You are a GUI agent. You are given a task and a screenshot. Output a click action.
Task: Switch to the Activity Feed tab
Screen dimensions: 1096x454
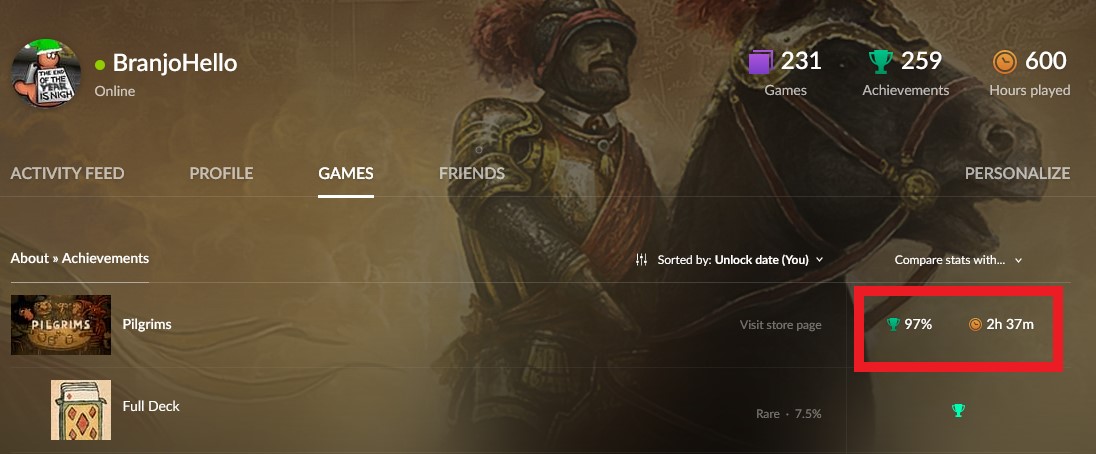[67, 173]
